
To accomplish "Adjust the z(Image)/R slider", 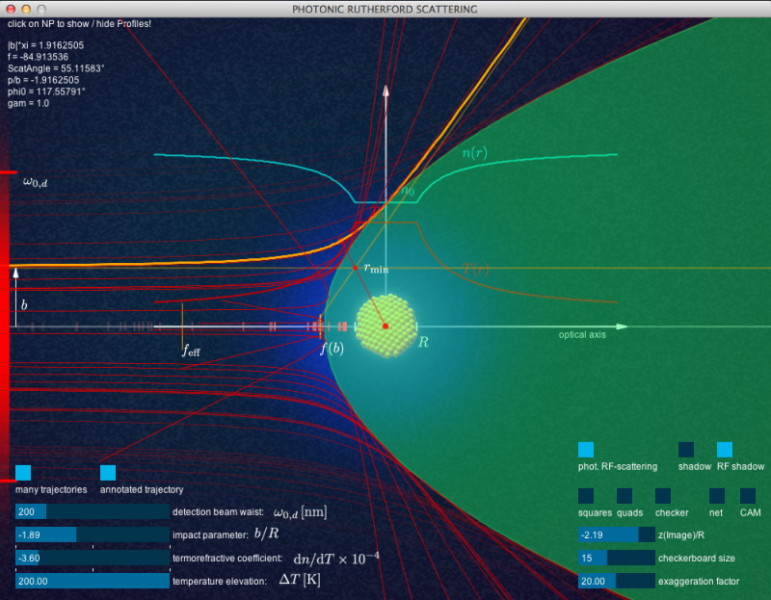I will 616,535.
